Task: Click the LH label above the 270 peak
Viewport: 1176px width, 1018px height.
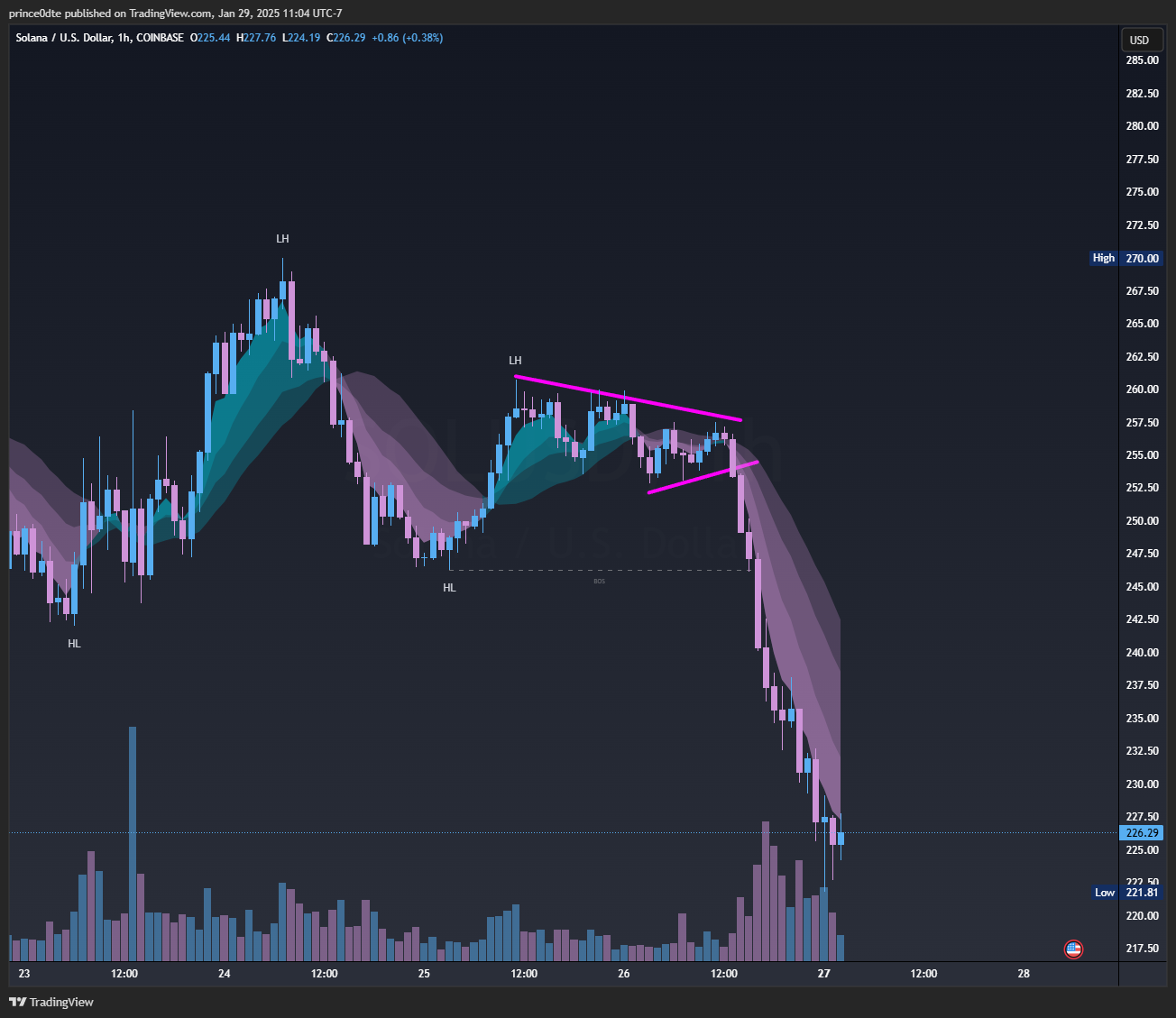Action: point(282,239)
